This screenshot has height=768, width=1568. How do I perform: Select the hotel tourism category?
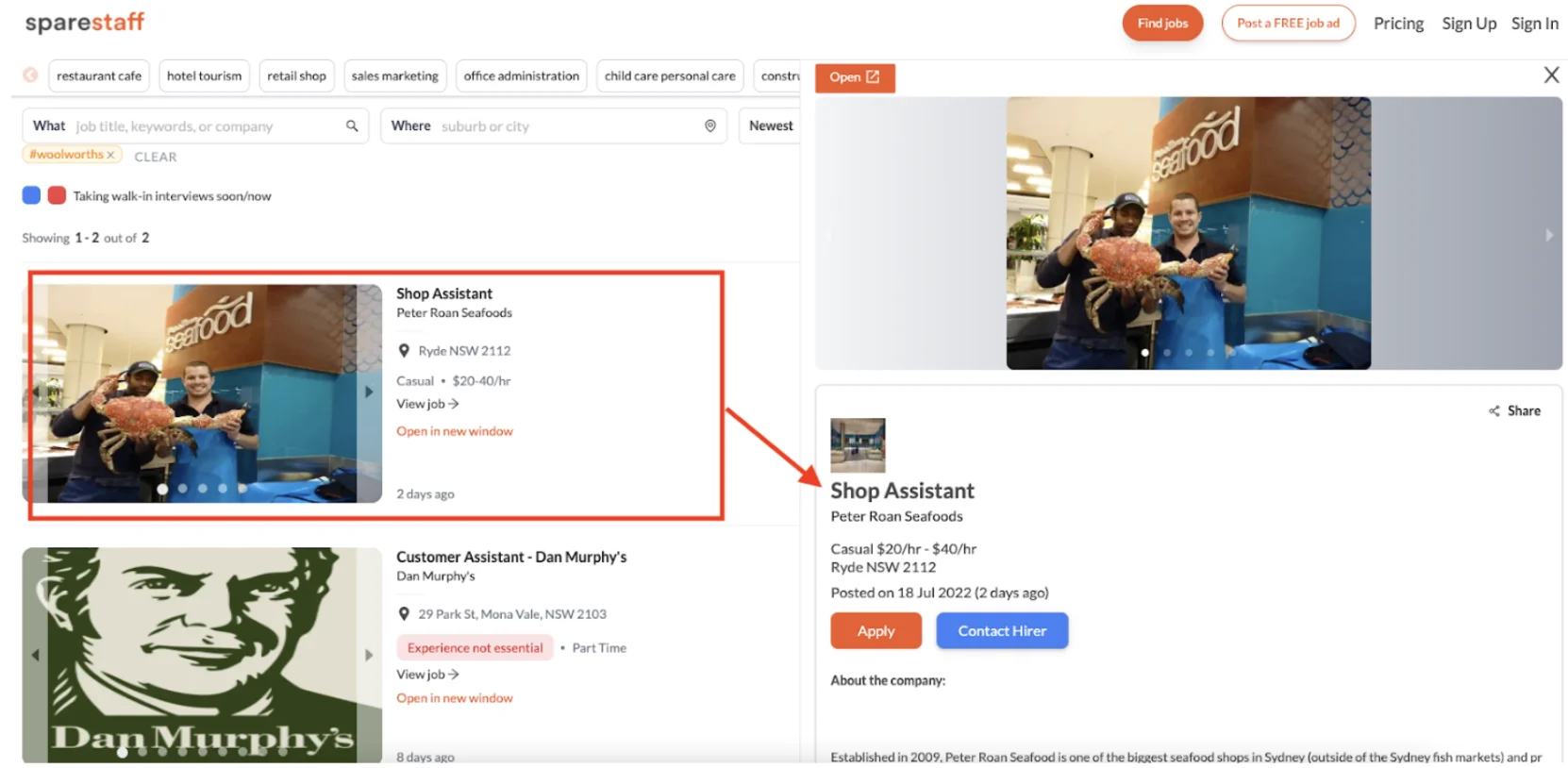click(204, 75)
